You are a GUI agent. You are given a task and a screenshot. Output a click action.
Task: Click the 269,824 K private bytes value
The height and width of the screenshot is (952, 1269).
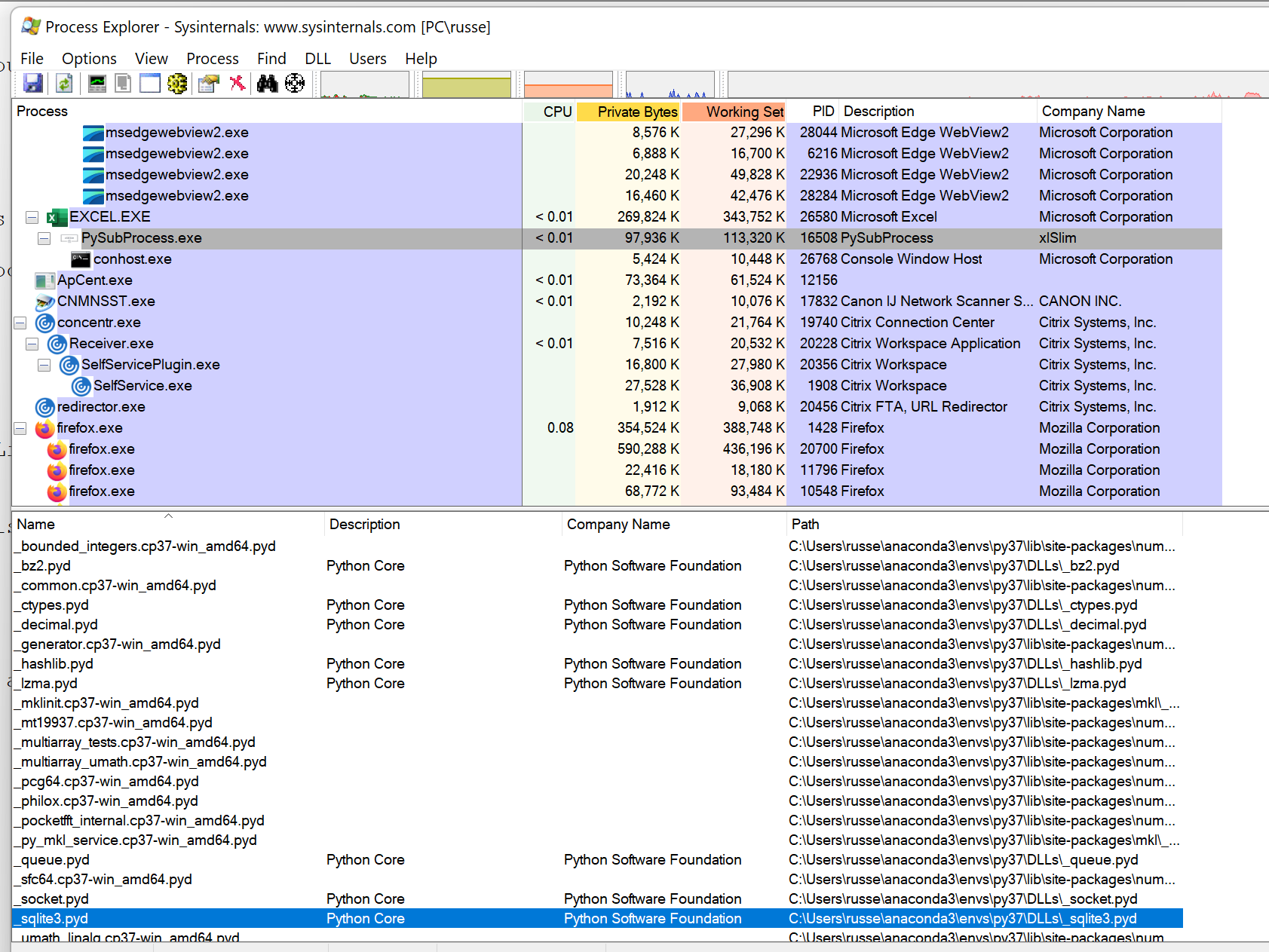point(648,217)
